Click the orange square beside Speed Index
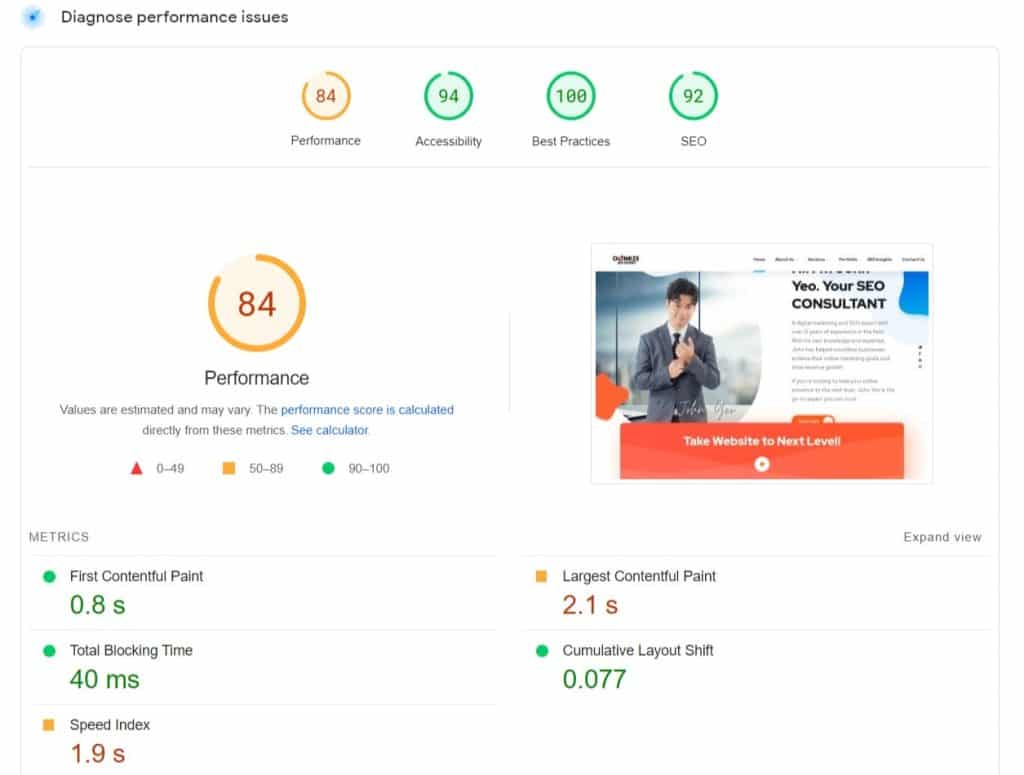Image resolution: width=1024 pixels, height=775 pixels. (48, 724)
